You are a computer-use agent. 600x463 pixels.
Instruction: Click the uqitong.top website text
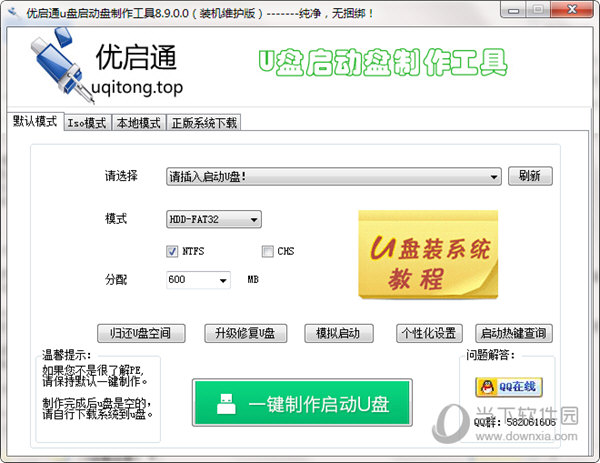[137, 88]
